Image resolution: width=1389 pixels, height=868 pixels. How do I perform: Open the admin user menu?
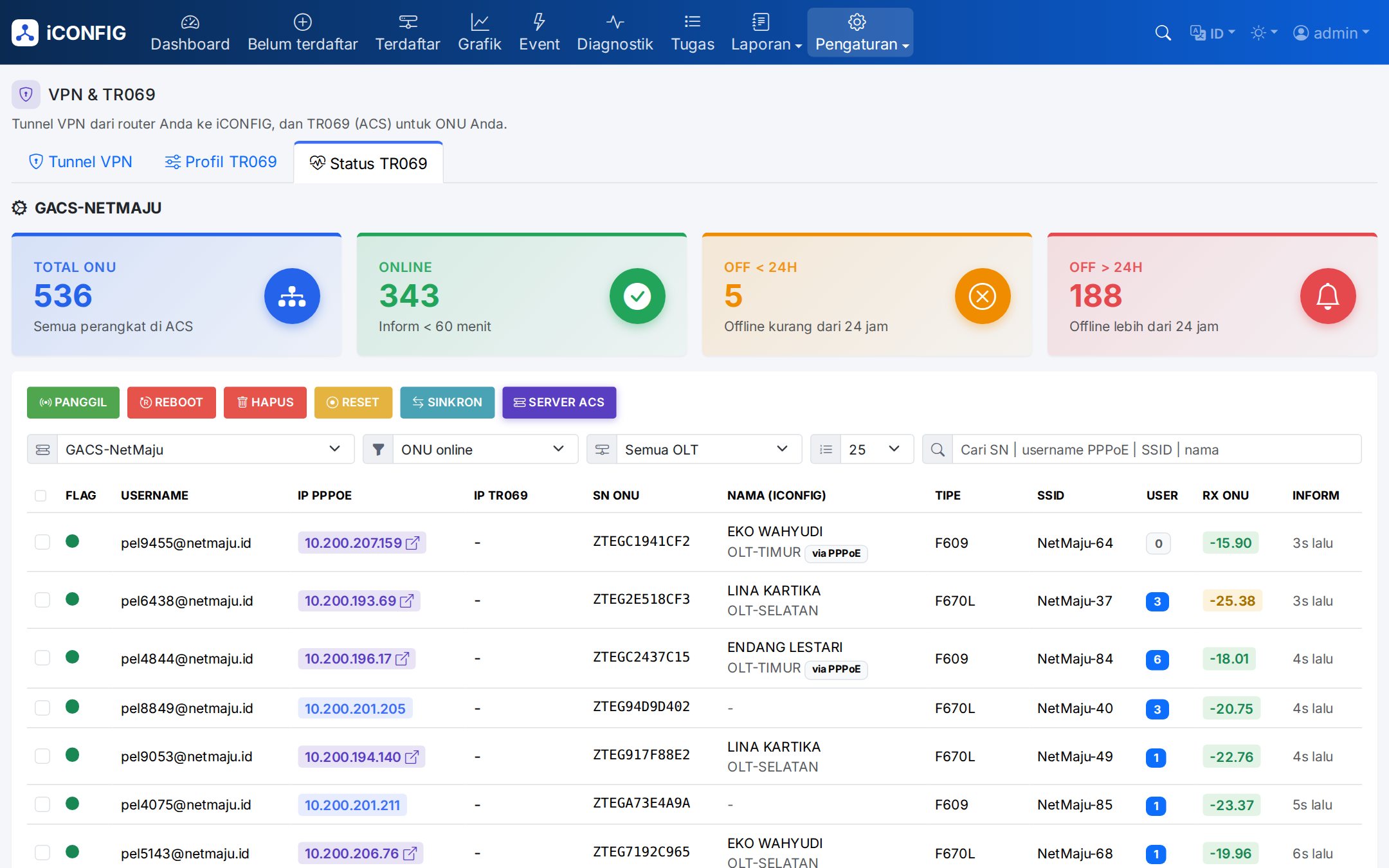pos(1331,33)
